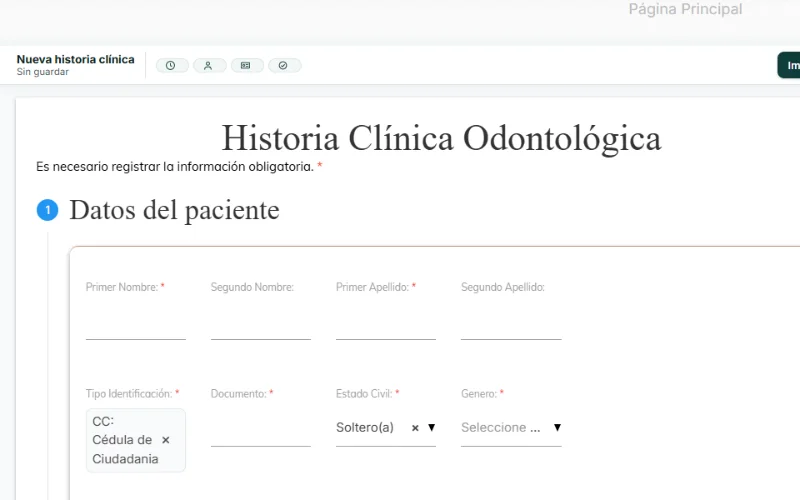The image size is (800, 500).
Task: Click the clock history icon pill
Action: click(x=172, y=65)
